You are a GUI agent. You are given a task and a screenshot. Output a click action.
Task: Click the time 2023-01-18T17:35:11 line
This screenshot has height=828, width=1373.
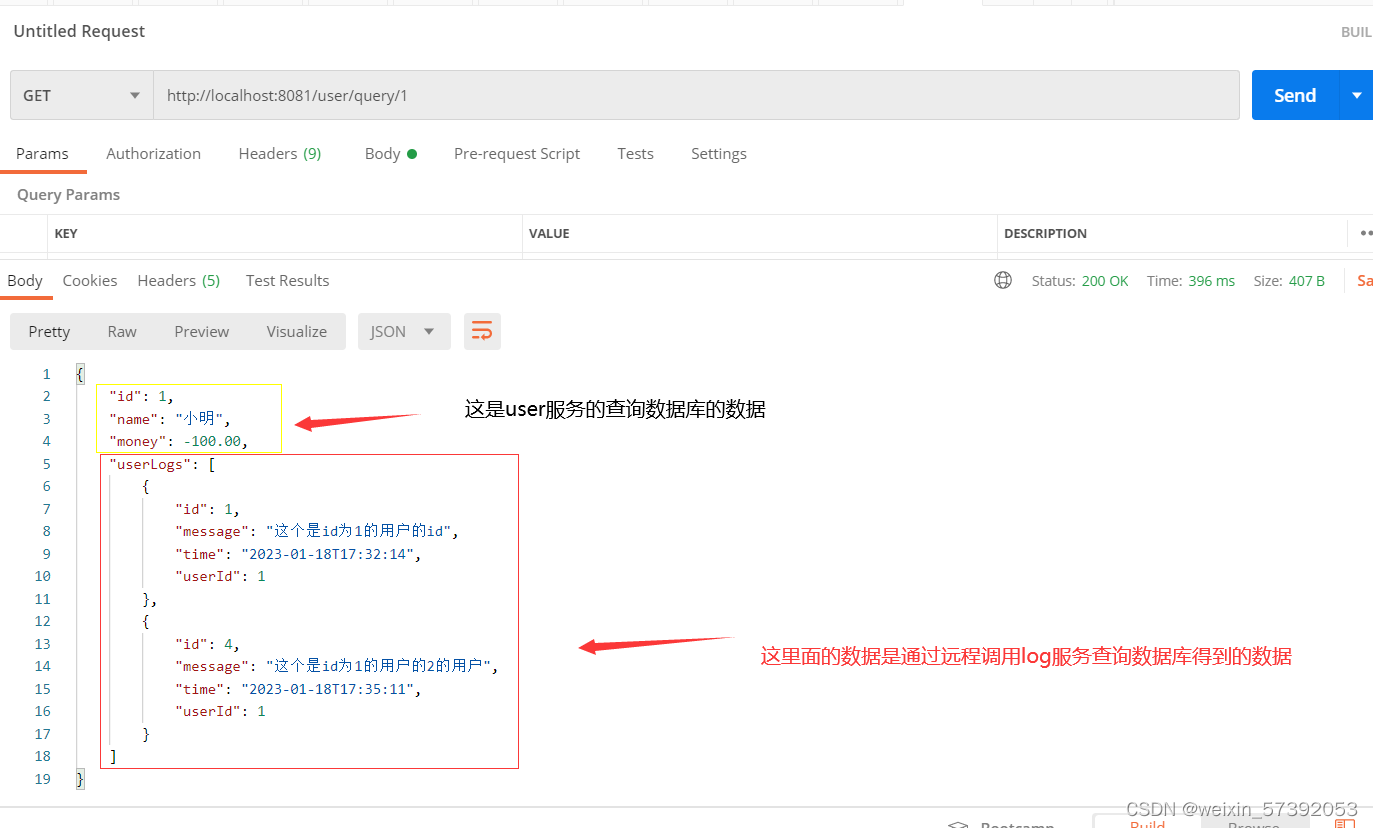point(298,689)
